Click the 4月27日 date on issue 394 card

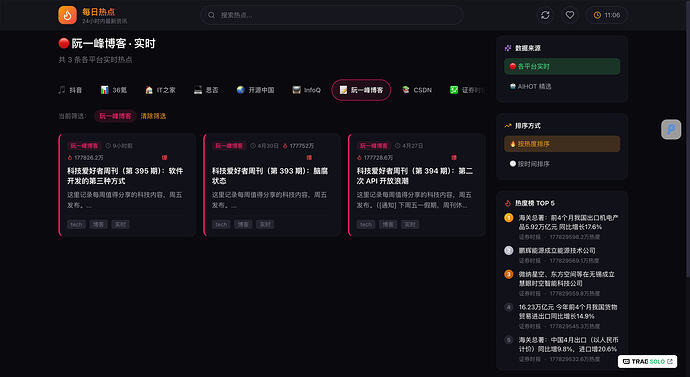tap(409, 146)
